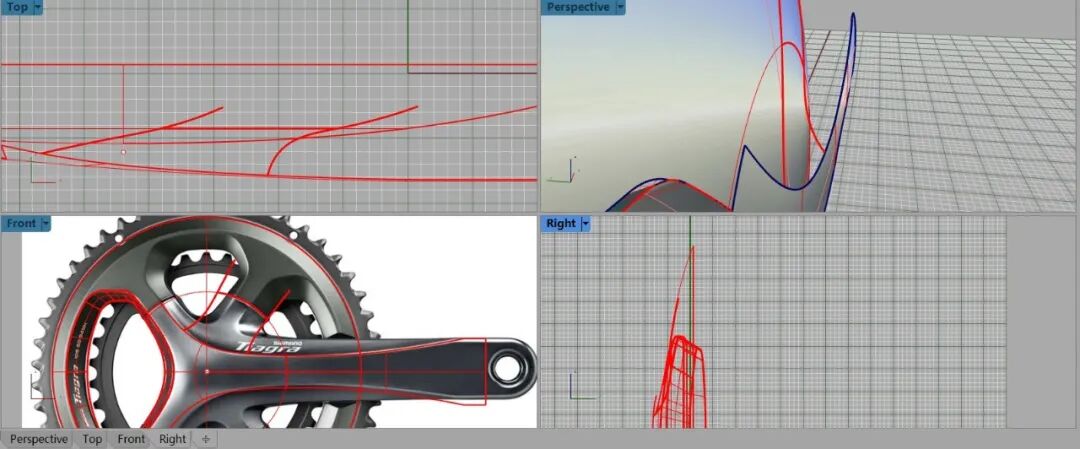Click the Top viewport title label
The height and width of the screenshot is (449, 1080).
pos(17,8)
